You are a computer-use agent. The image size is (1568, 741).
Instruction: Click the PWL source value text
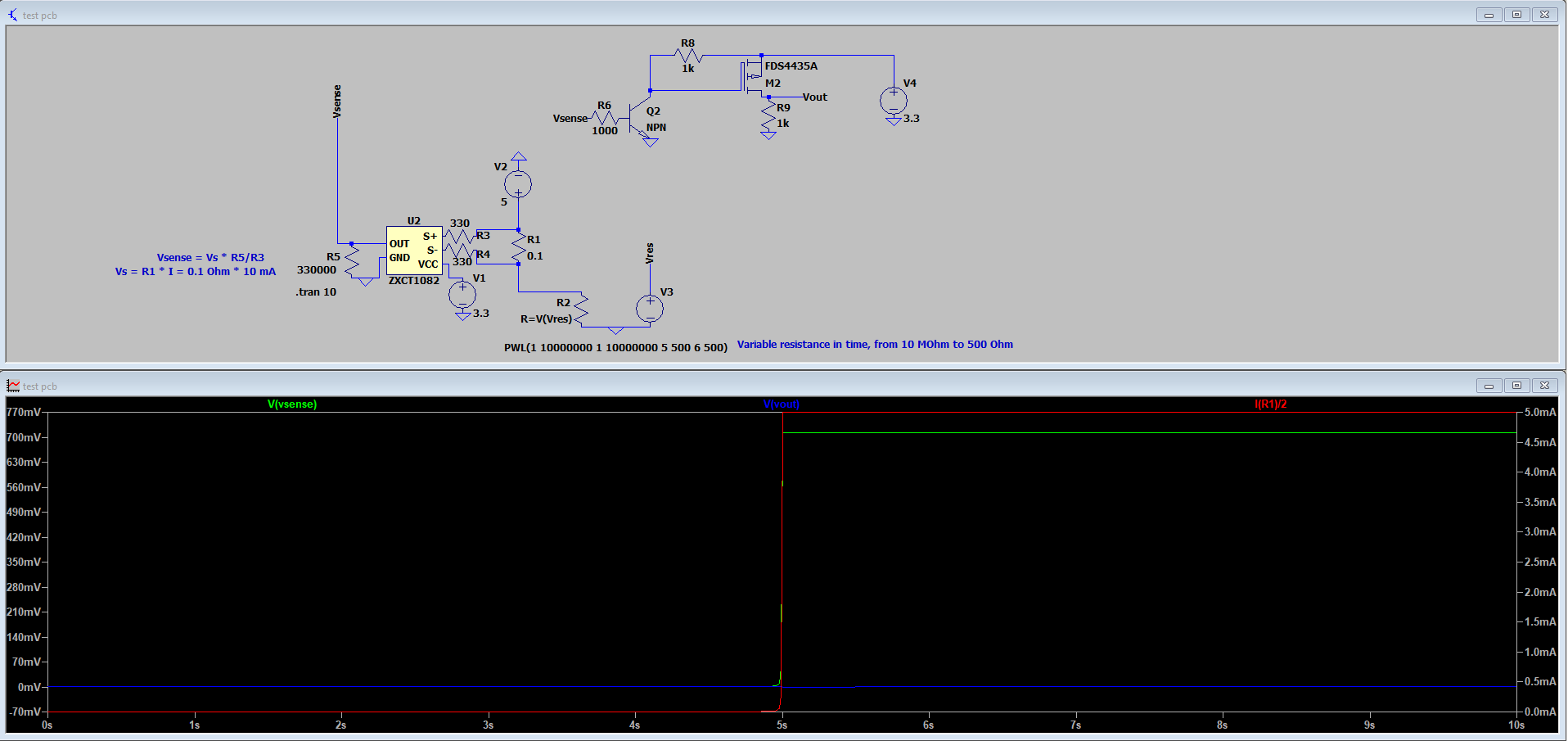[615, 348]
